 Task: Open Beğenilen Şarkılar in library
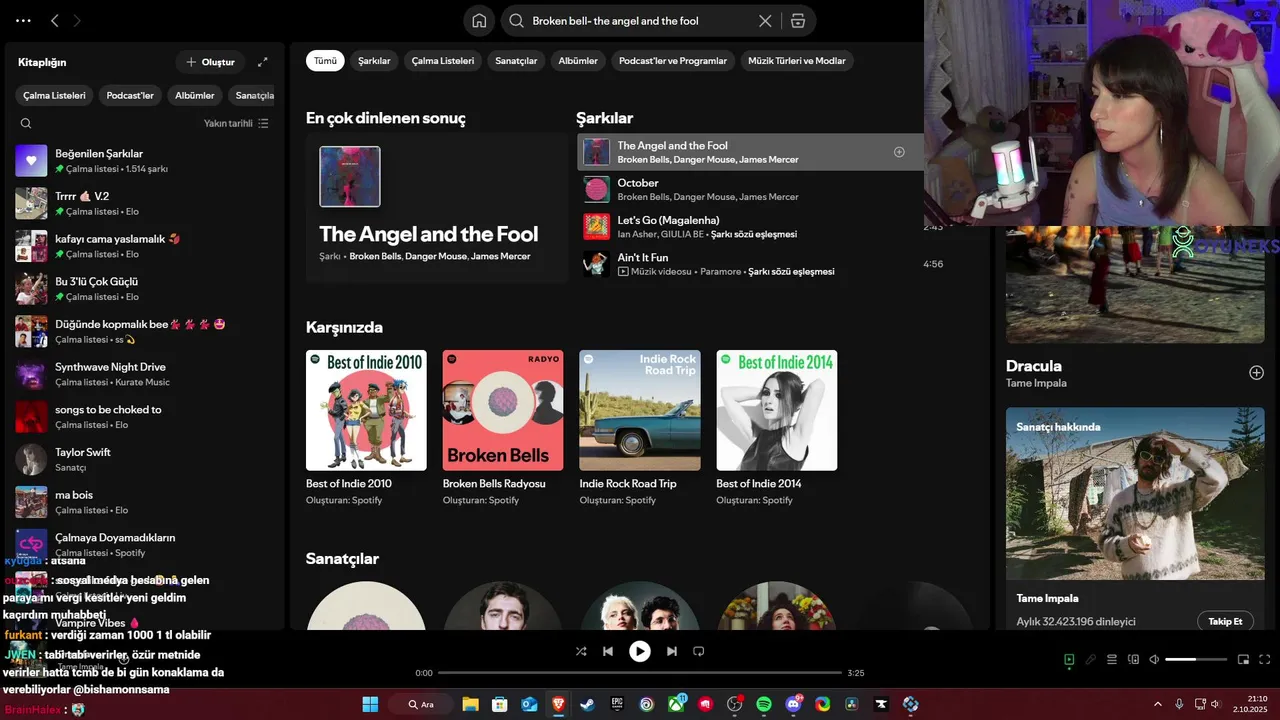click(145, 161)
